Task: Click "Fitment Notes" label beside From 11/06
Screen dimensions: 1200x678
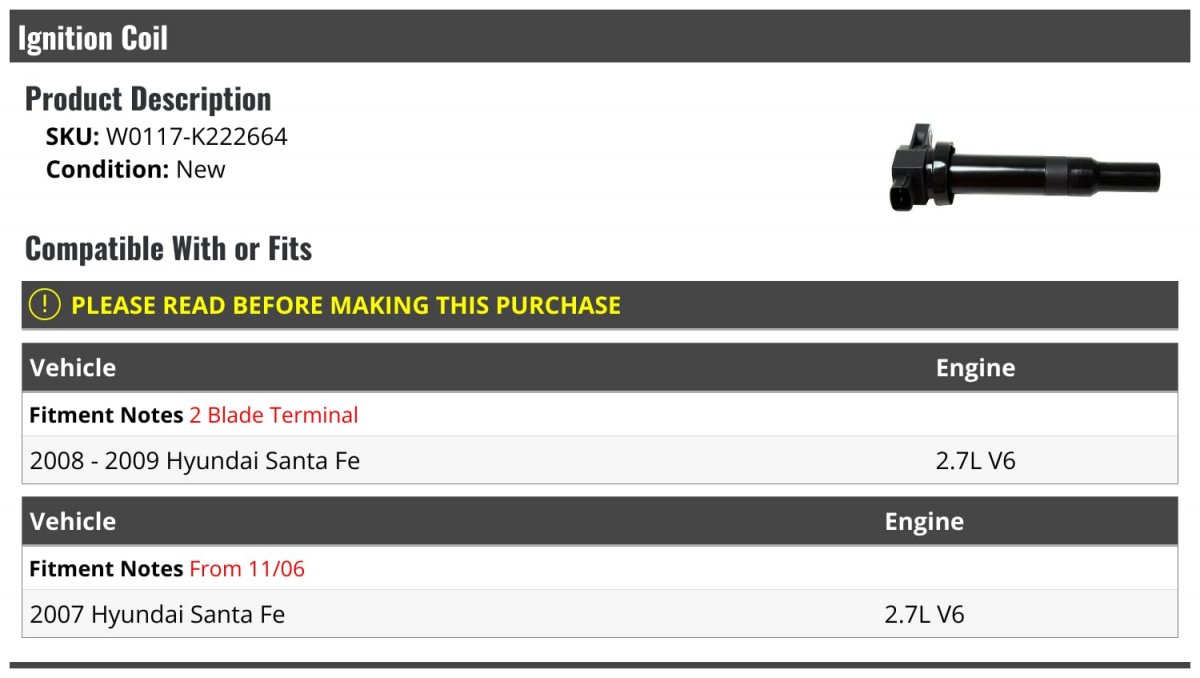Action: [106, 569]
